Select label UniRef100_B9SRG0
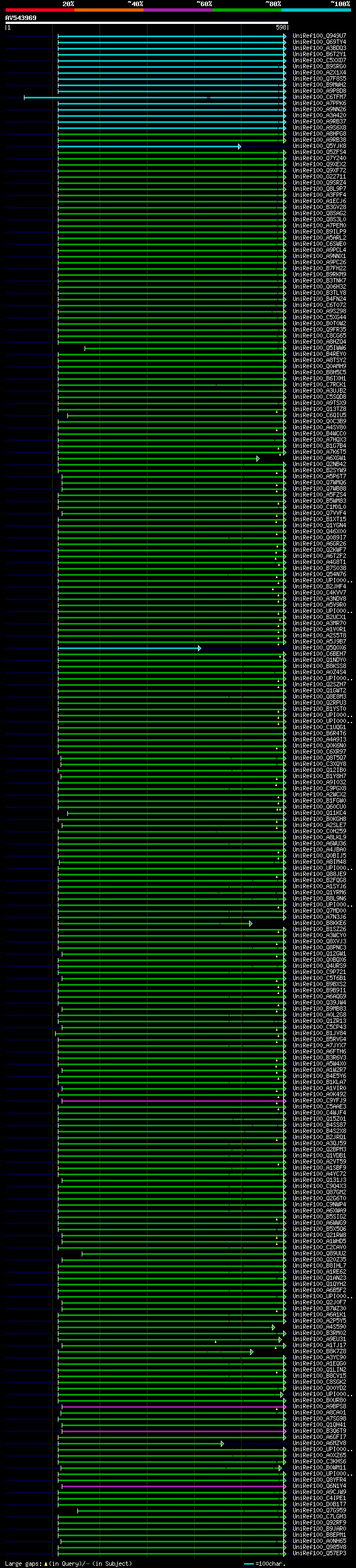Viewport: 356px width, 1568px height. 319,66
